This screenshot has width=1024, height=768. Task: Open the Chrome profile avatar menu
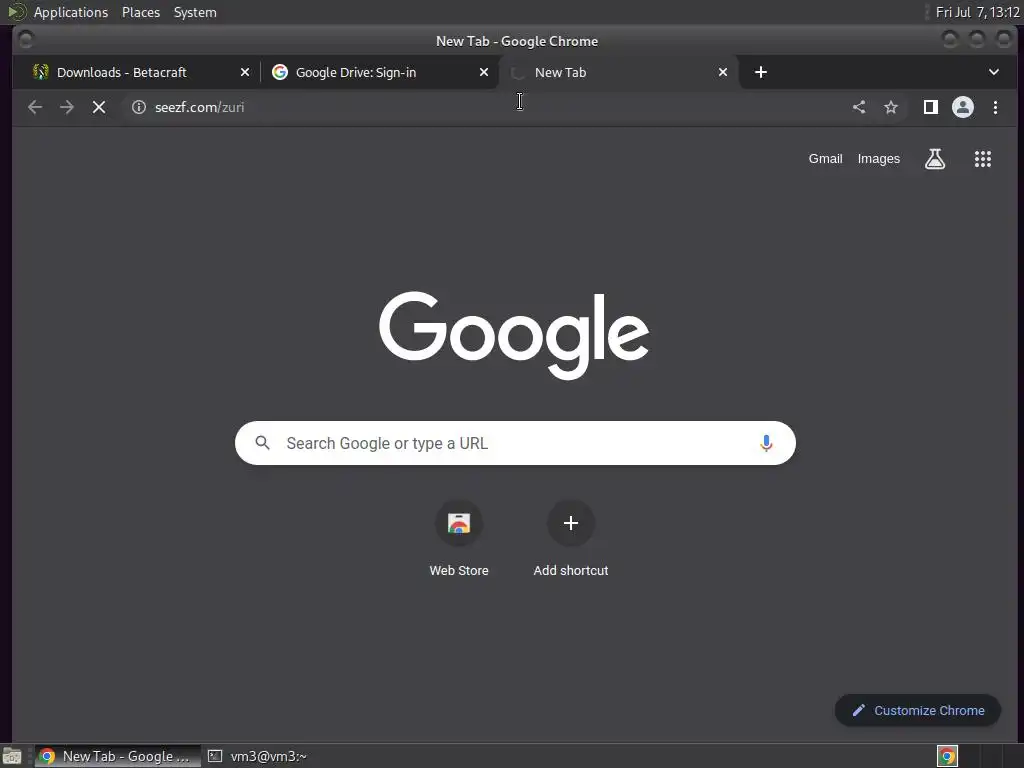click(x=963, y=107)
